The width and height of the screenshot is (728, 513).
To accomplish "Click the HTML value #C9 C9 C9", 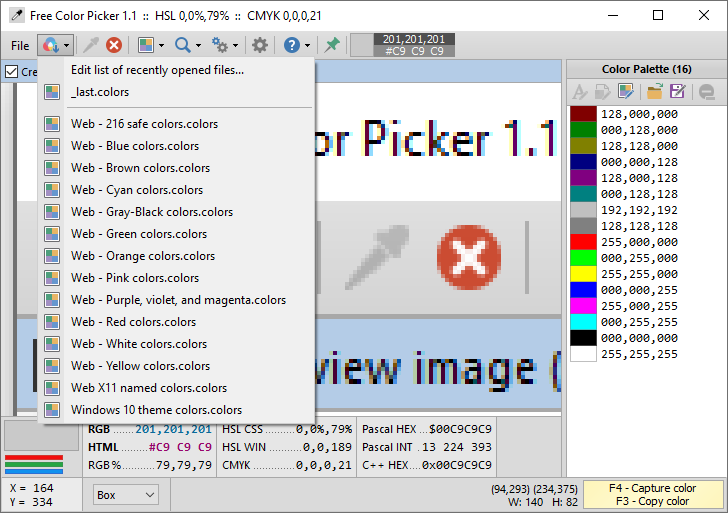I will point(180,447).
